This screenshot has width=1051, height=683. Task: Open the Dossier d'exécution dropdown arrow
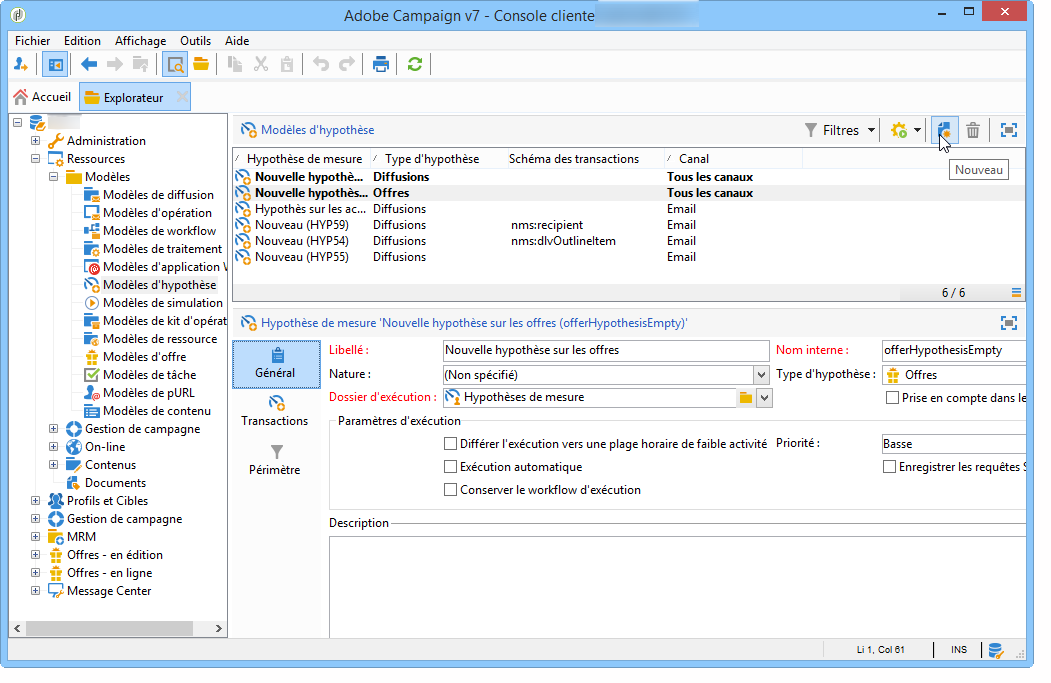(x=765, y=398)
